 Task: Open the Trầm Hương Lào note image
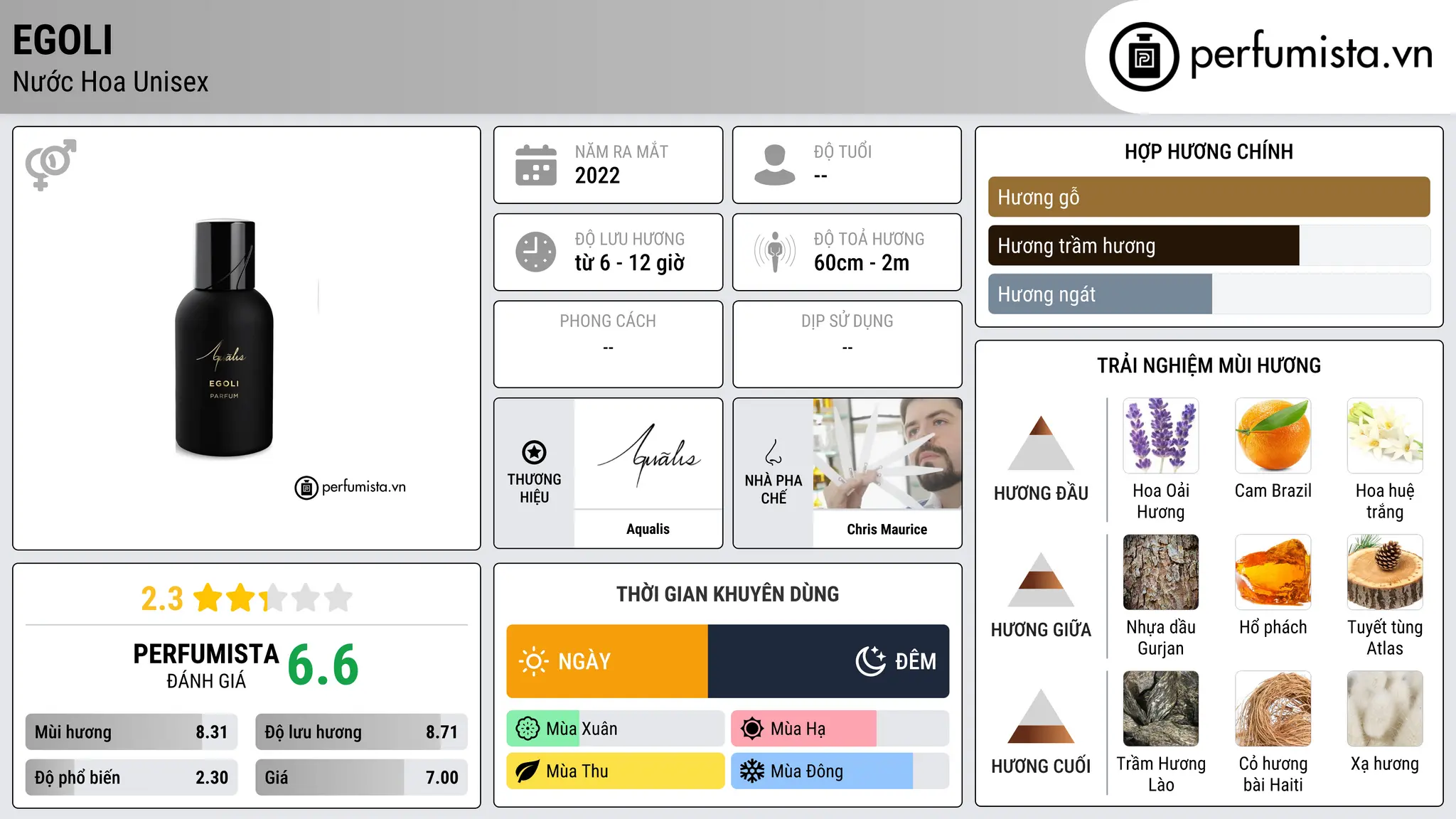click(1161, 709)
